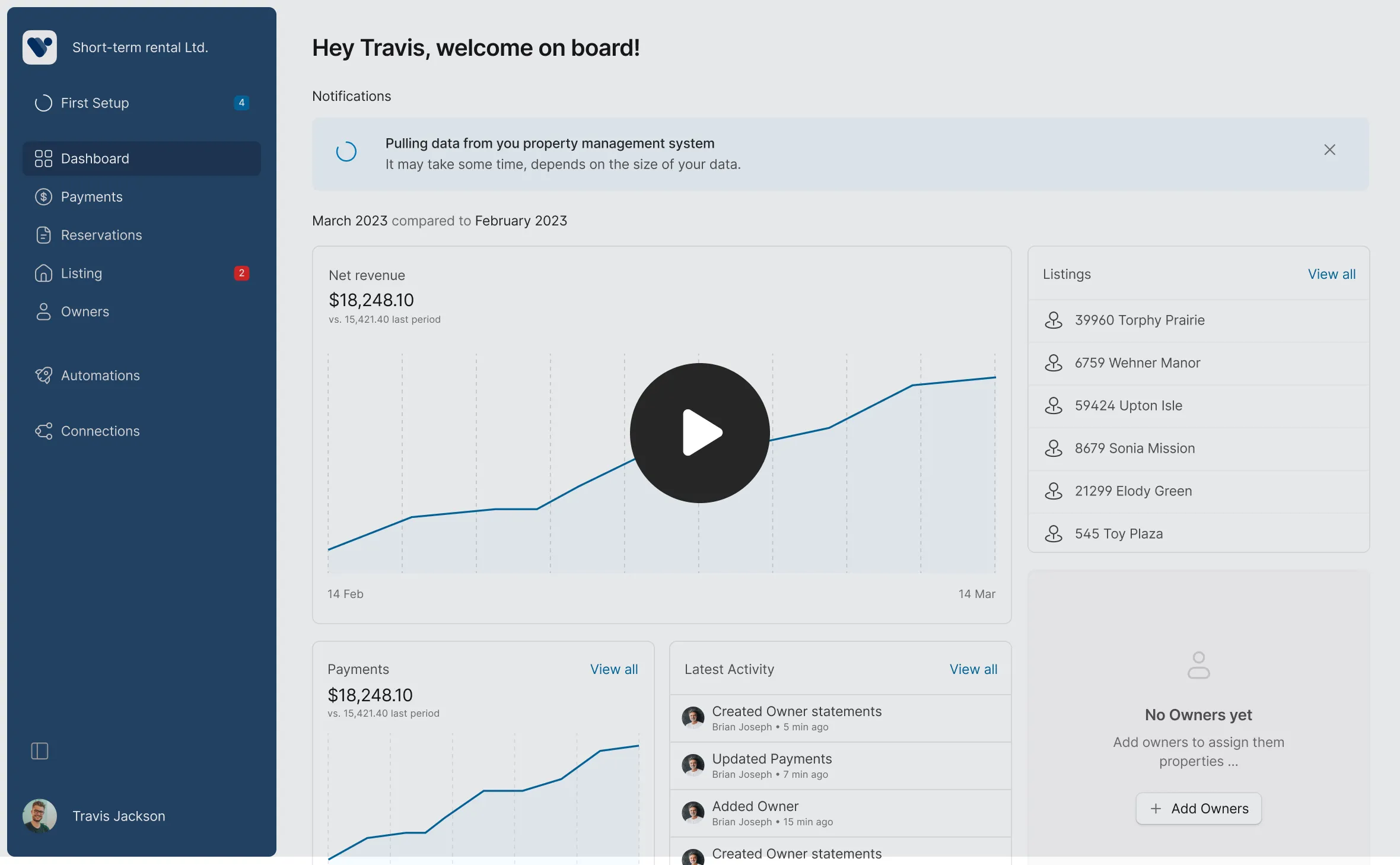
Task: Click the Dashboard grid icon
Action: tap(43, 159)
